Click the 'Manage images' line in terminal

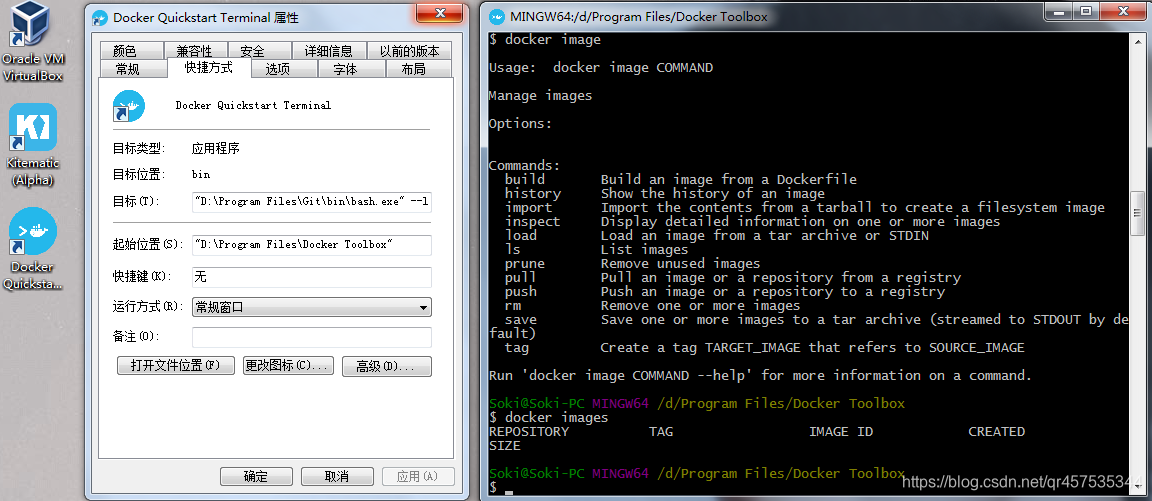click(x=540, y=95)
